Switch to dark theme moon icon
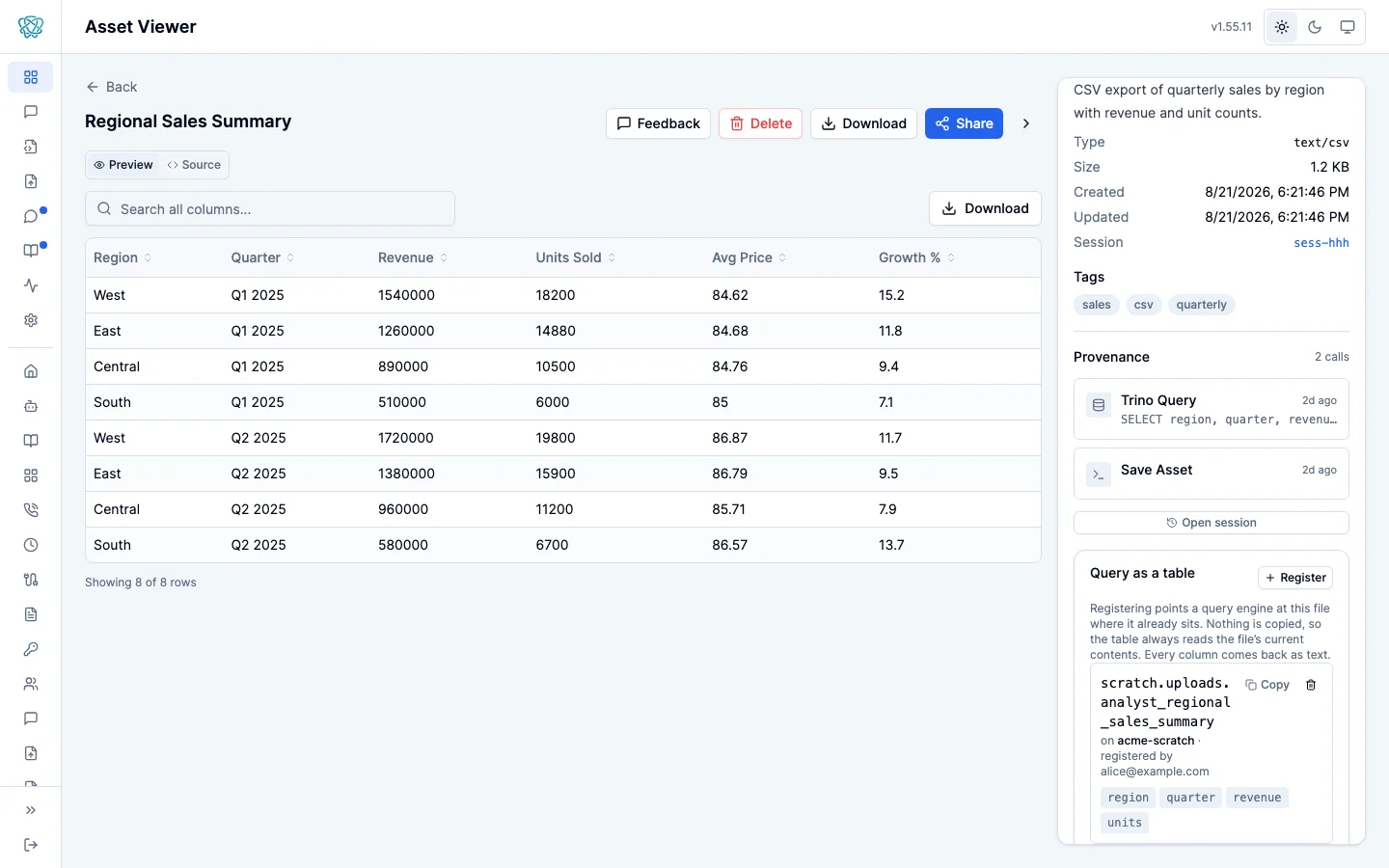 pyautogui.click(x=1315, y=27)
